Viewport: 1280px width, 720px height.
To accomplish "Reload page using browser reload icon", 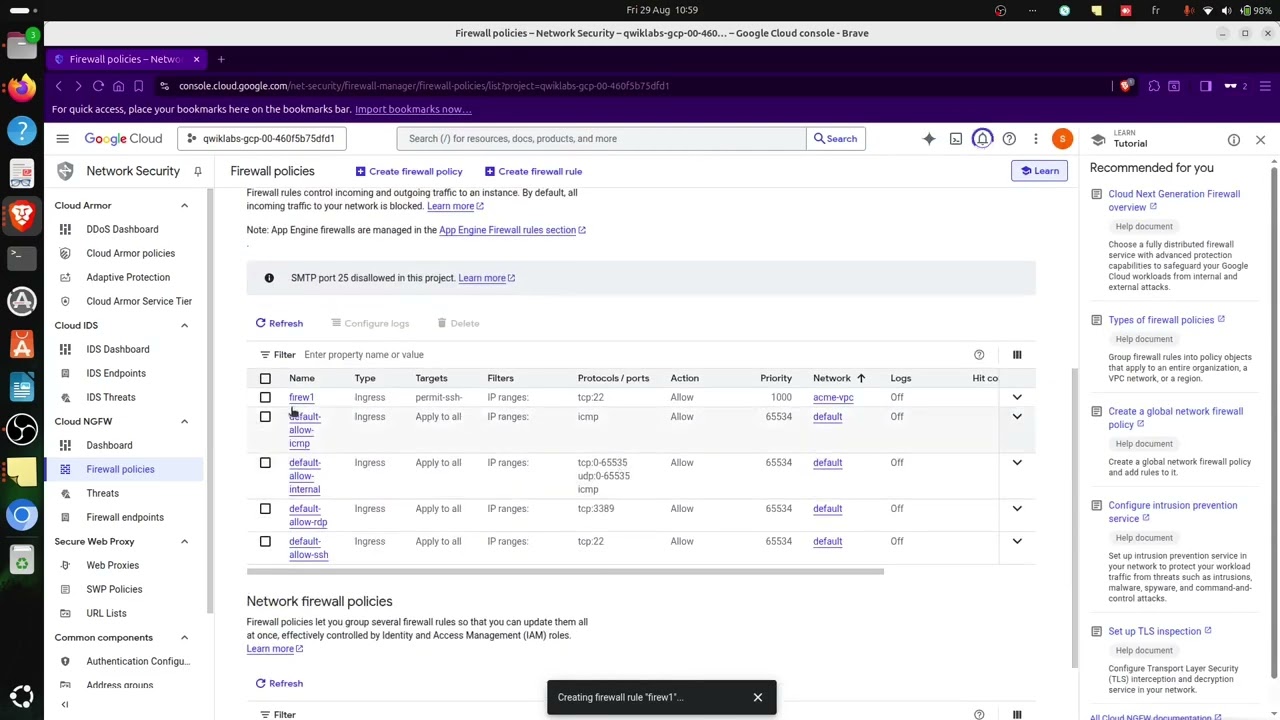I will (x=98, y=86).
